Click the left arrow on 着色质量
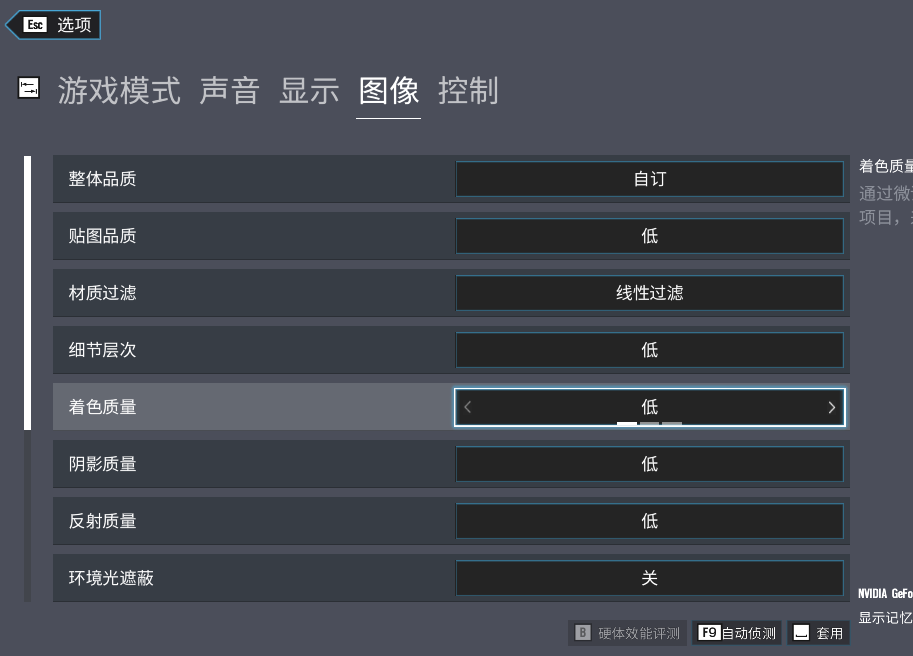 tap(468, 407)
